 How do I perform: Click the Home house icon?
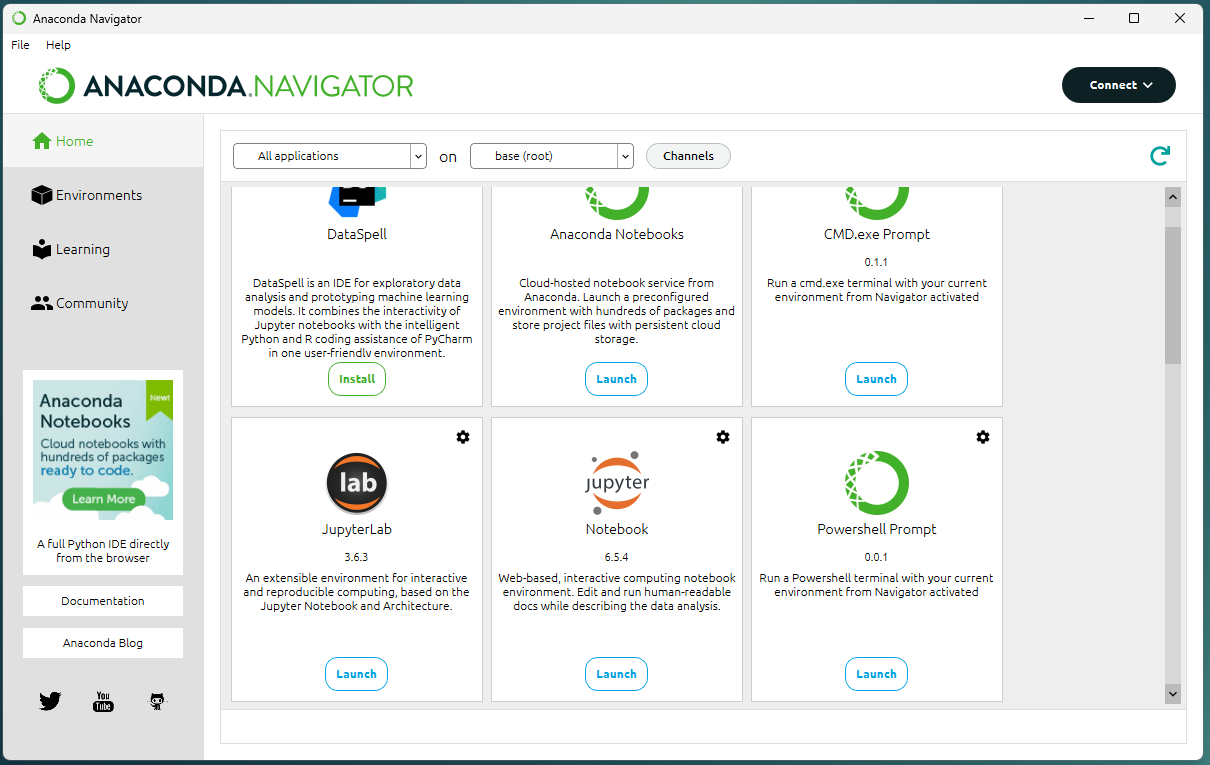[x=42, y=141]
